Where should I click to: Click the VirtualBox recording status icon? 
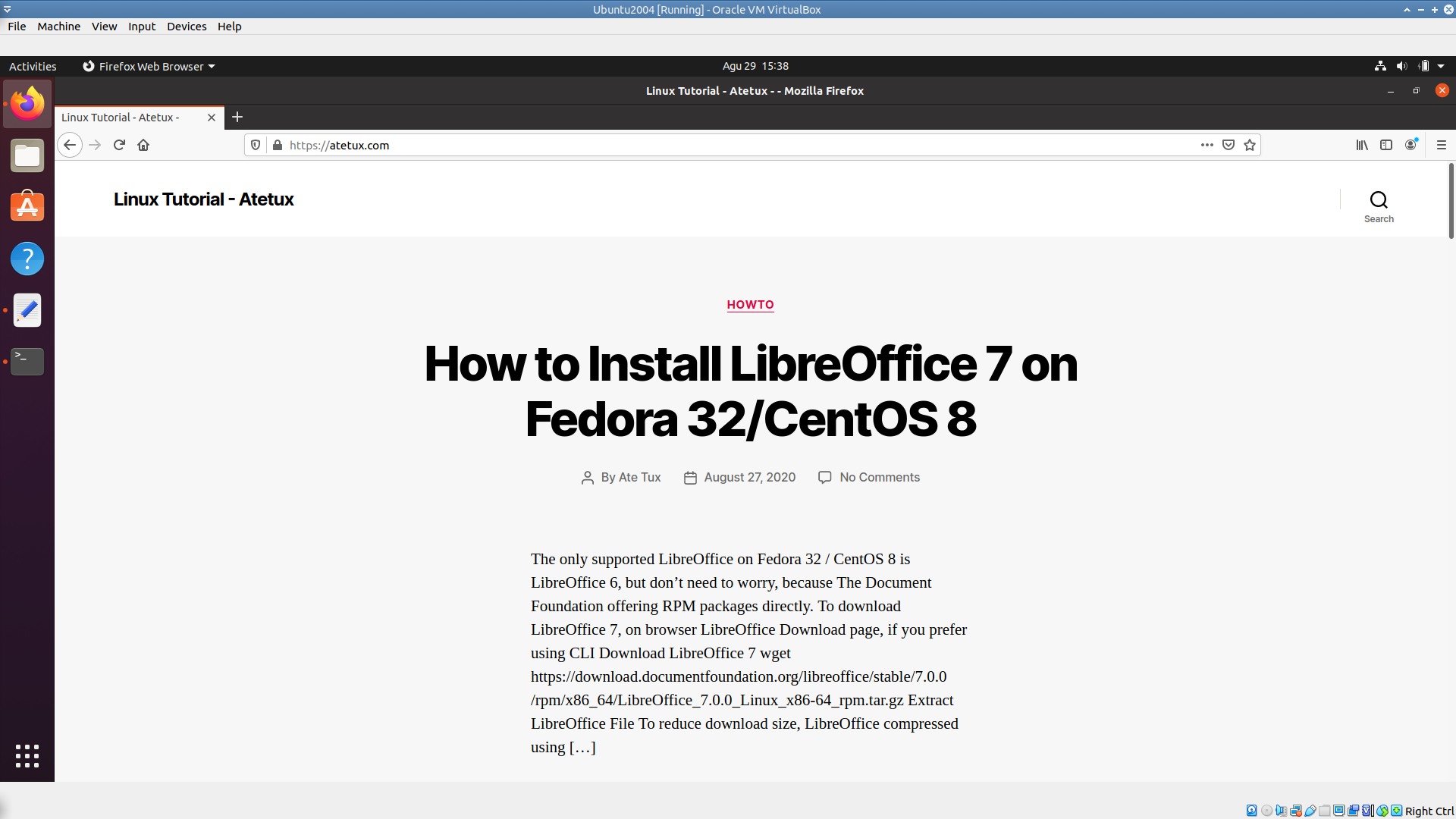click(1354, 811)
